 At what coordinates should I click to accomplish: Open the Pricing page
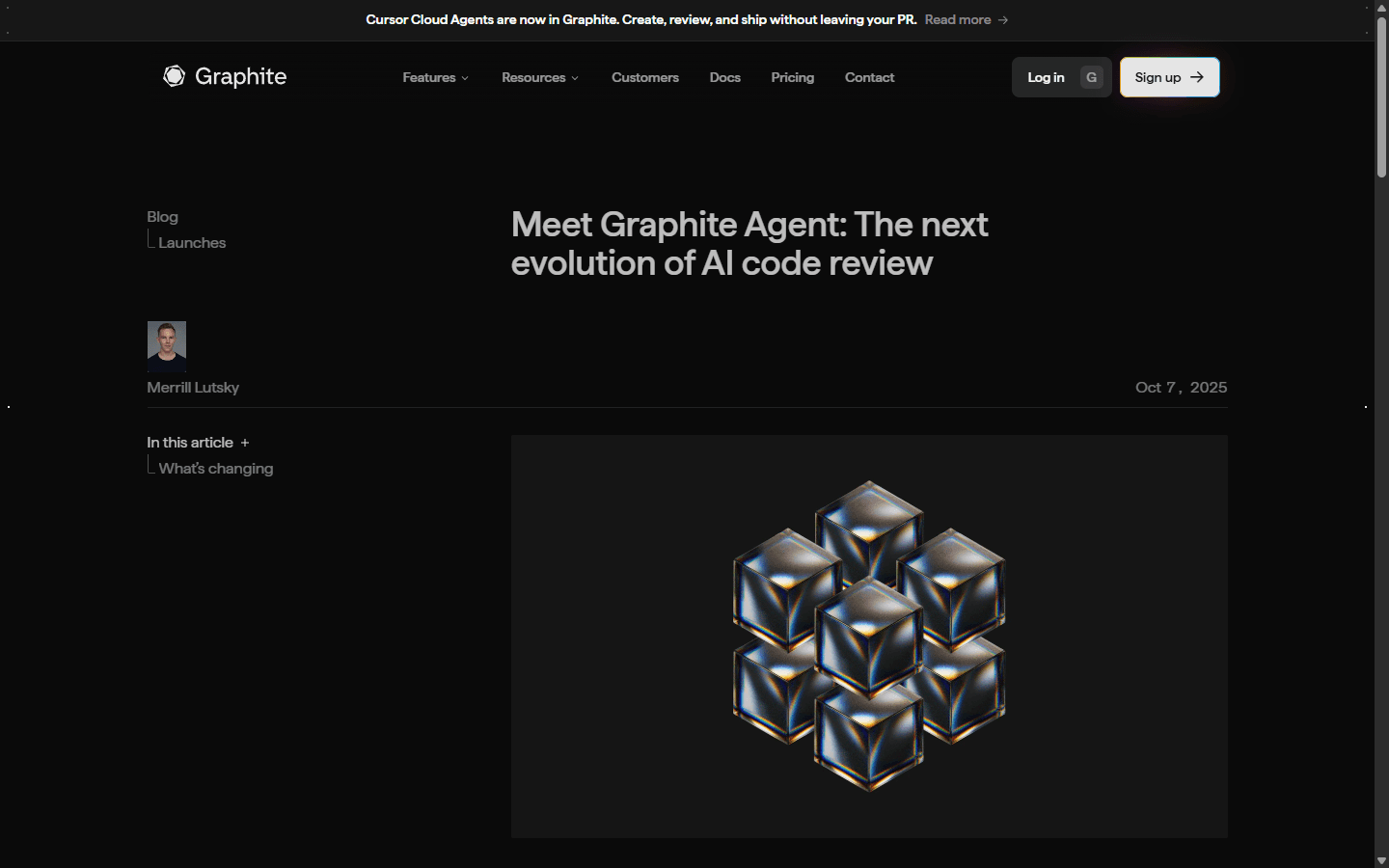click(x=793, y=77)
